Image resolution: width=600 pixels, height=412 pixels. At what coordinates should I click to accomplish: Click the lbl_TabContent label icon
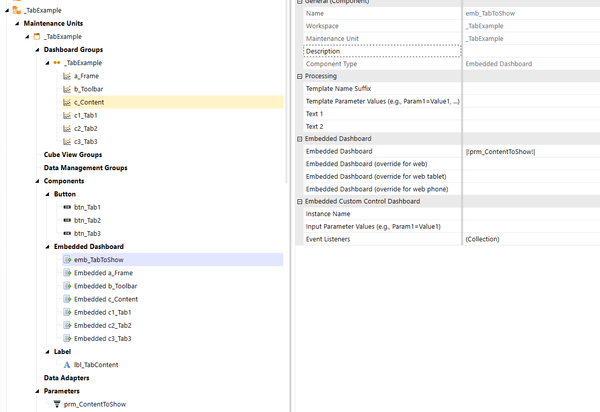click(x=66, y=364)
